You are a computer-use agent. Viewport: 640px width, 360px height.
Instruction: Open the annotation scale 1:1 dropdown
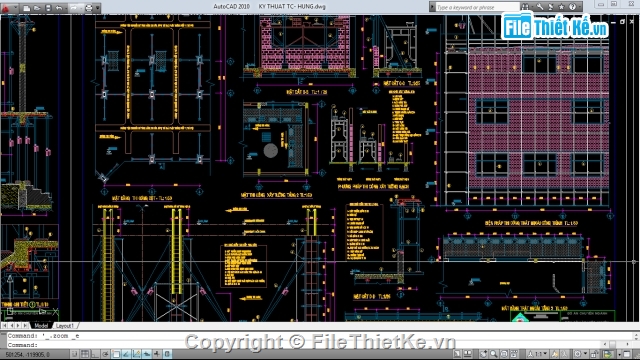coord(540,354)
